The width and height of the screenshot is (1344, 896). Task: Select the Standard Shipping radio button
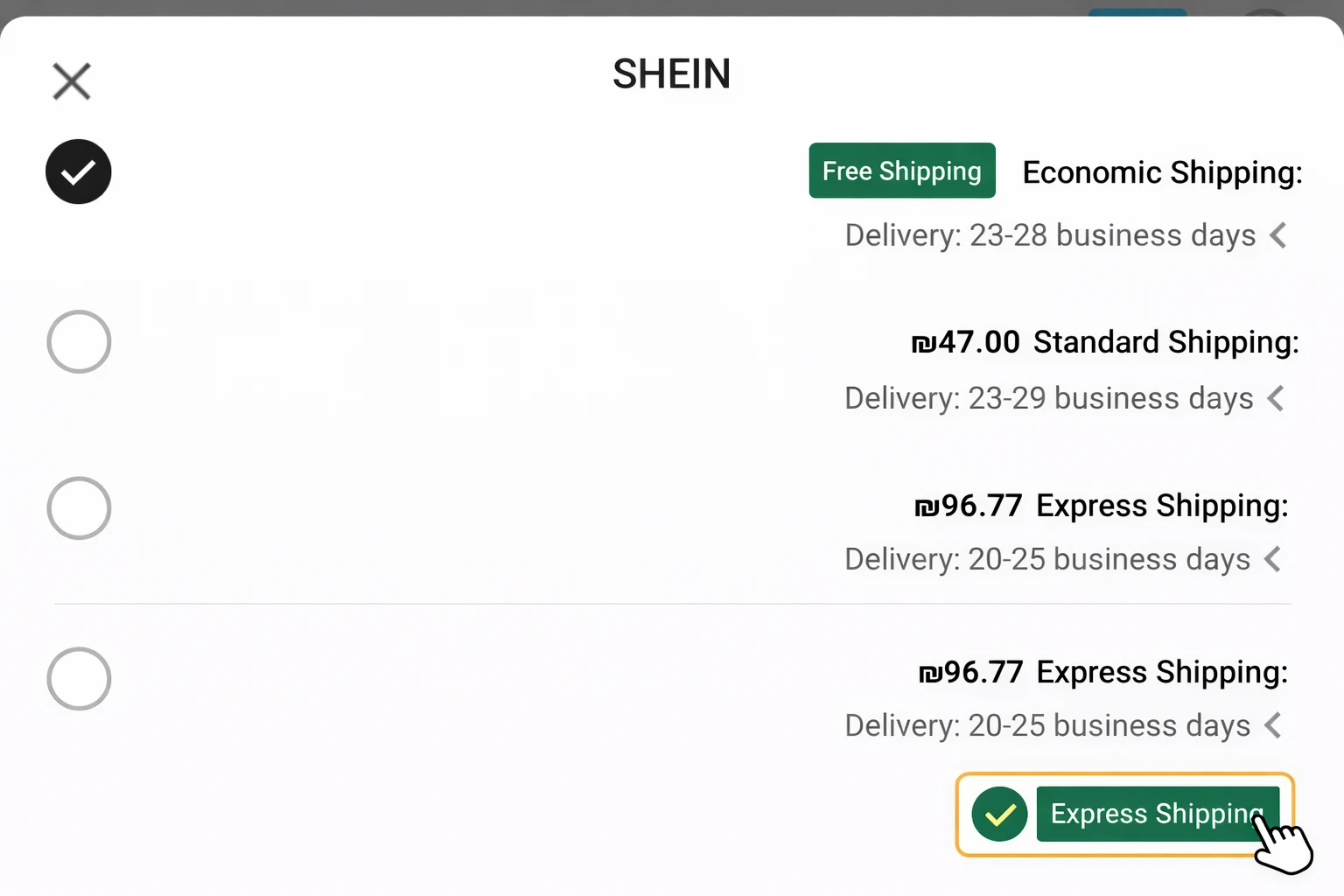click(78, 341)
